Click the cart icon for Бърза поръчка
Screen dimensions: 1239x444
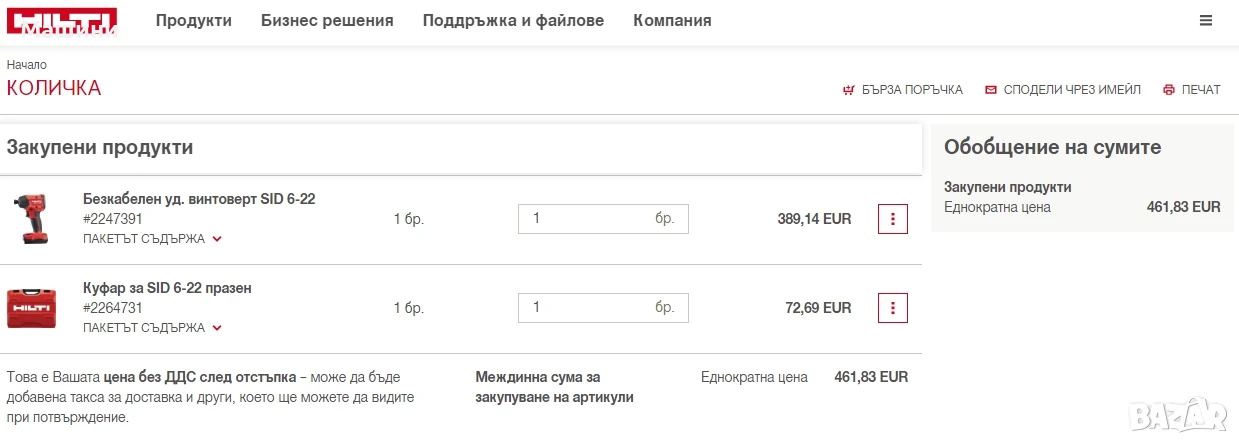tap(849, 90)
